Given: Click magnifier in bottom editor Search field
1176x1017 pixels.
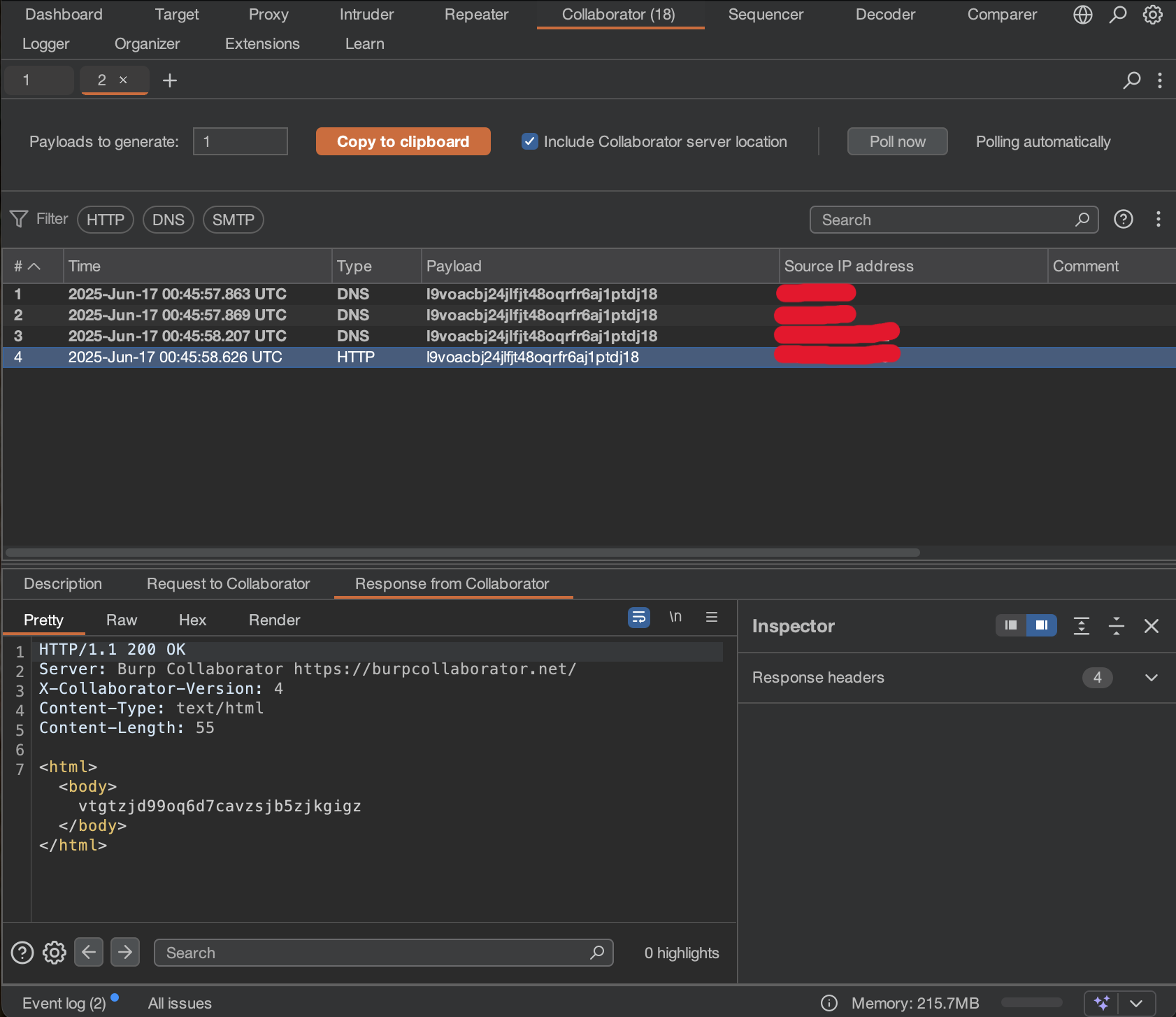Looking at the screenshot, I should click(597, 953).
